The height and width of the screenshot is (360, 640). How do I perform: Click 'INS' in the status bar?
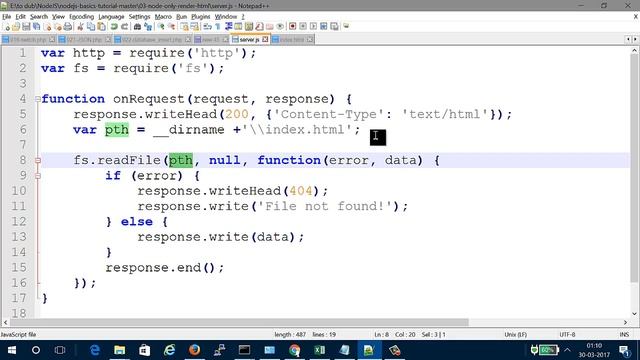[x=624, y=334]
